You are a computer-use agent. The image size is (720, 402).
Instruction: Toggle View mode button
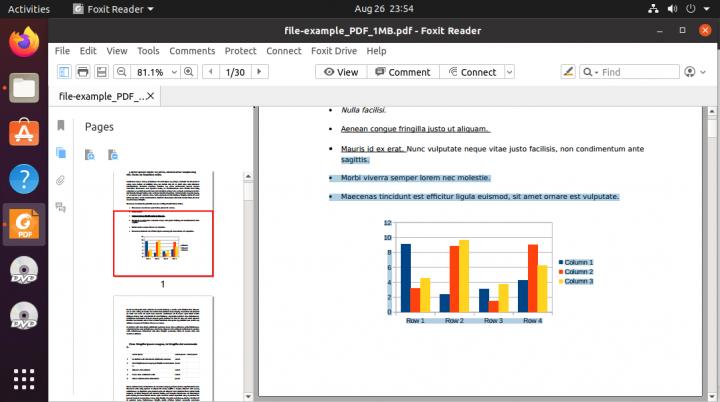pos(340,72)
